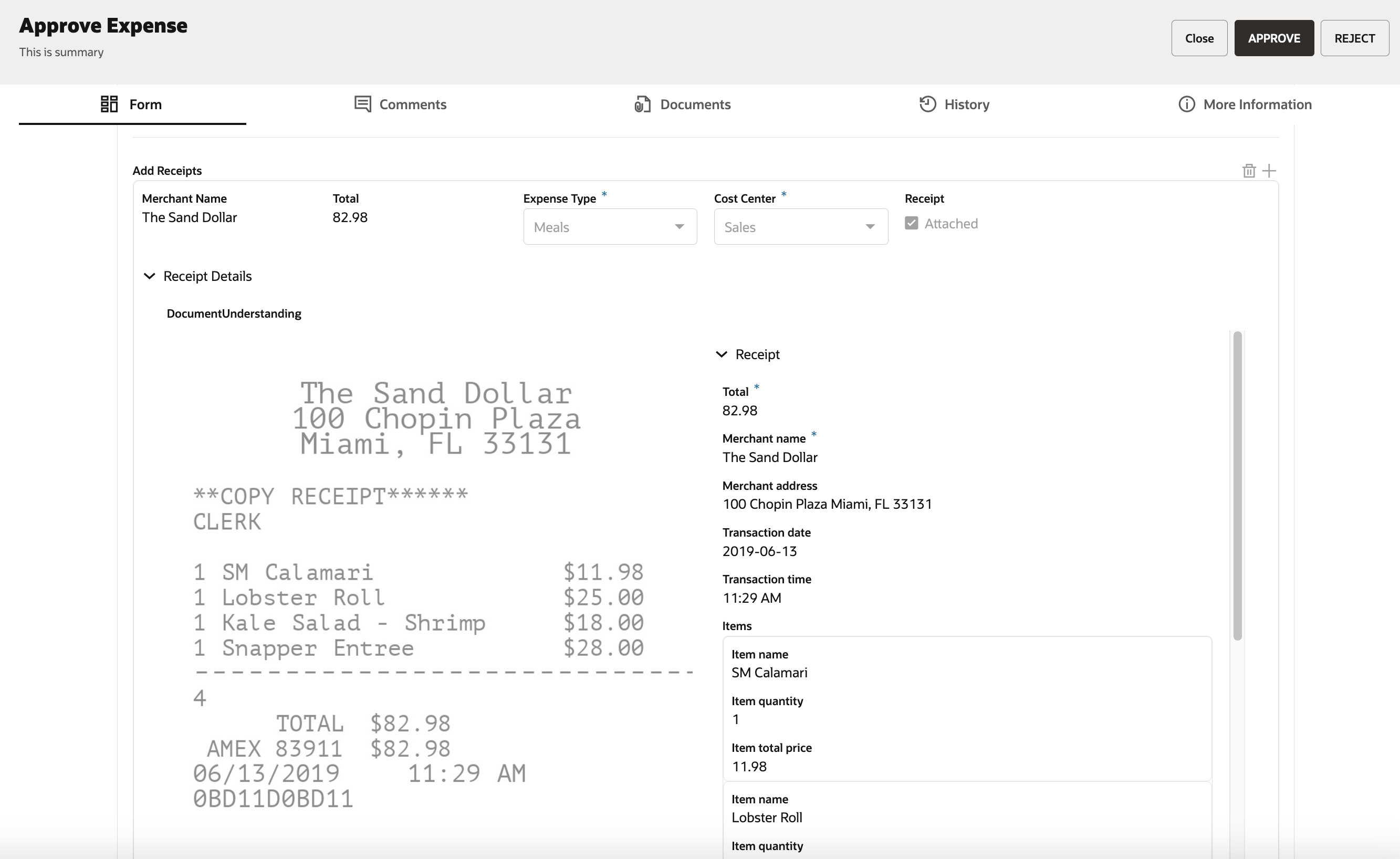Screen dimensions: 1400x859
Task: Open the Sales cost center dropdown
Action: coord(800,227)
